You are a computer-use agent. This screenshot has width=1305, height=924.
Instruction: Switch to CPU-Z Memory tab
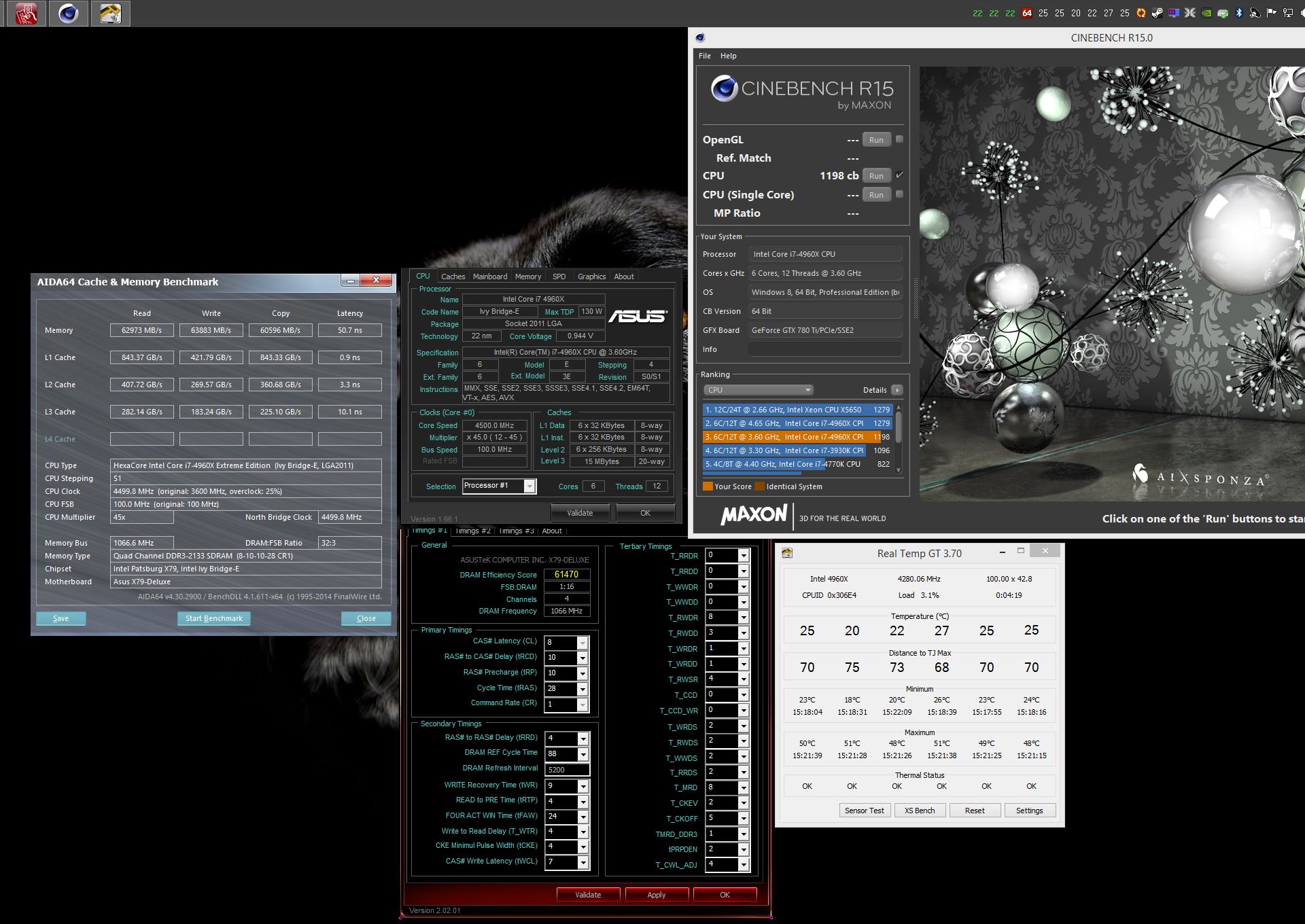click(528, 277)
